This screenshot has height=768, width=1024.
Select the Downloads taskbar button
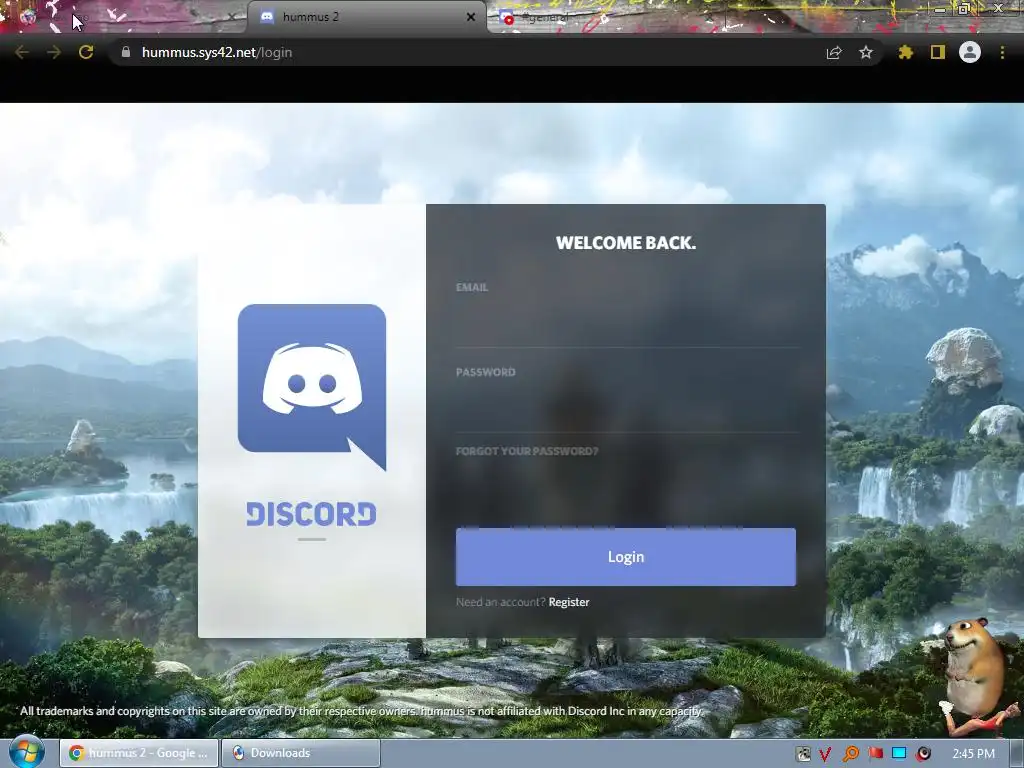[x=301, y=753]
